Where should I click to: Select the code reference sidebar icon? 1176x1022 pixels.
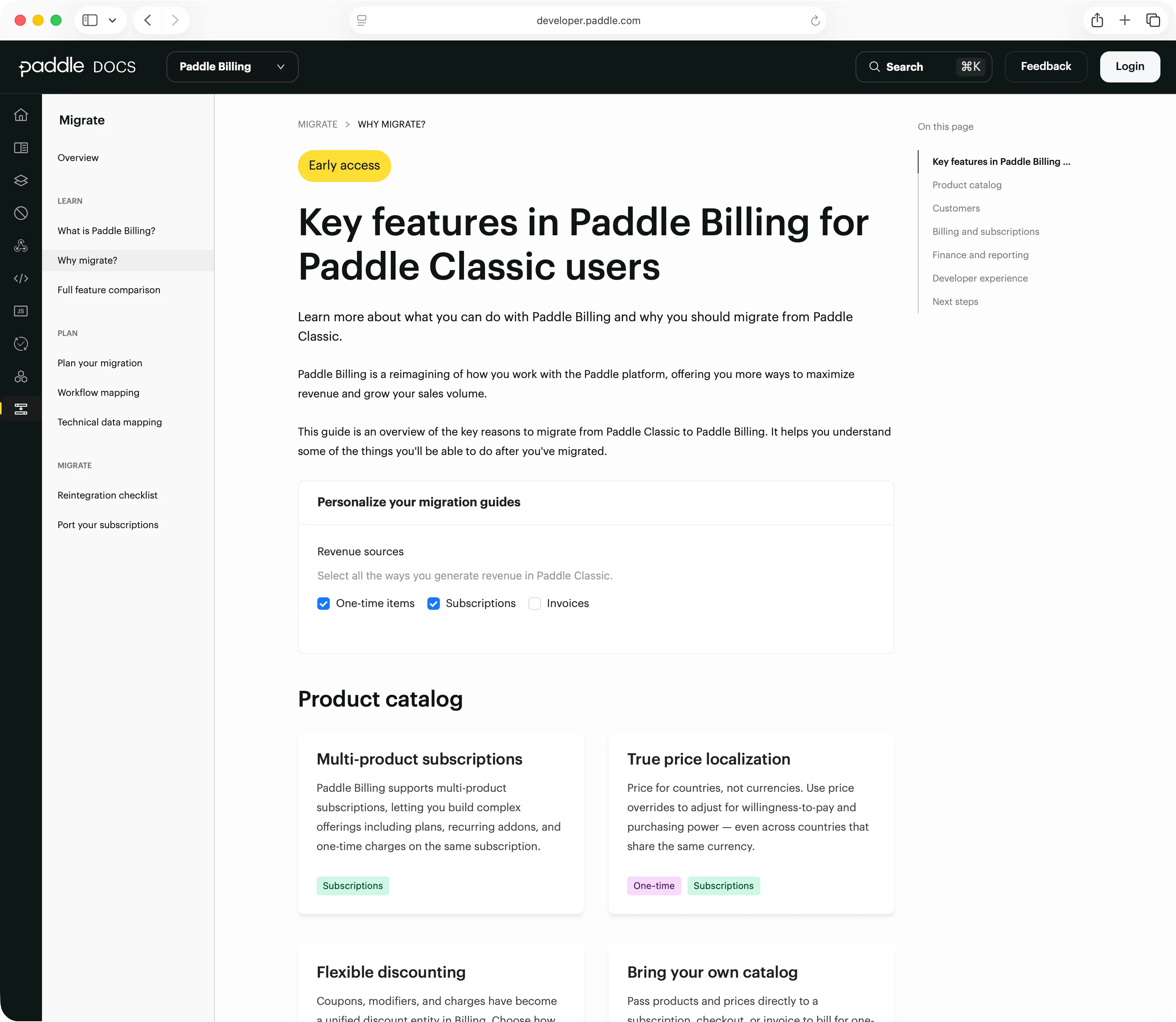coord(21,278)
